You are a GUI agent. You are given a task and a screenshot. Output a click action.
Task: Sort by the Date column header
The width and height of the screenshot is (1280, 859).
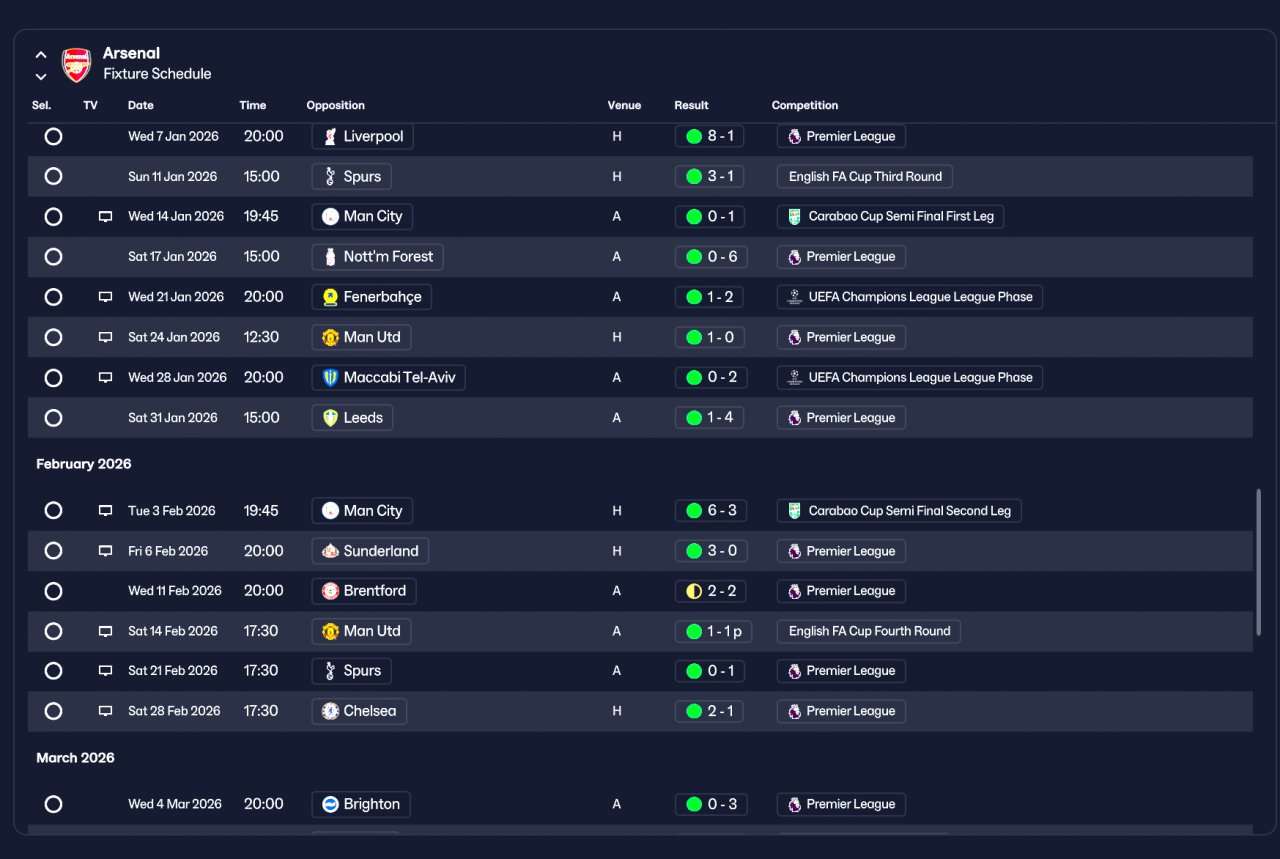click(141, 105)
